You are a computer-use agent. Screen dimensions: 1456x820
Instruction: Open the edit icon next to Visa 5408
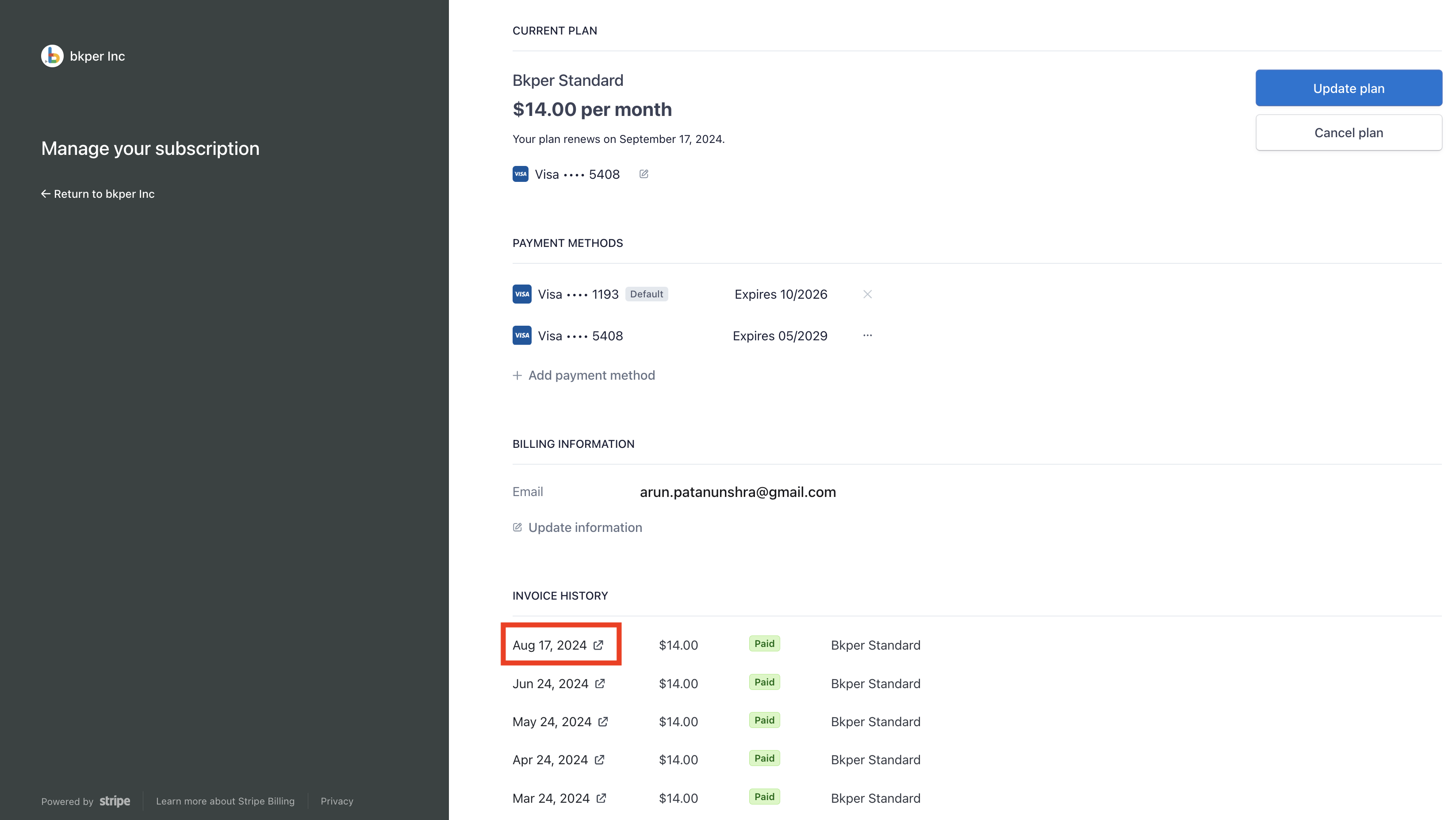643,174
